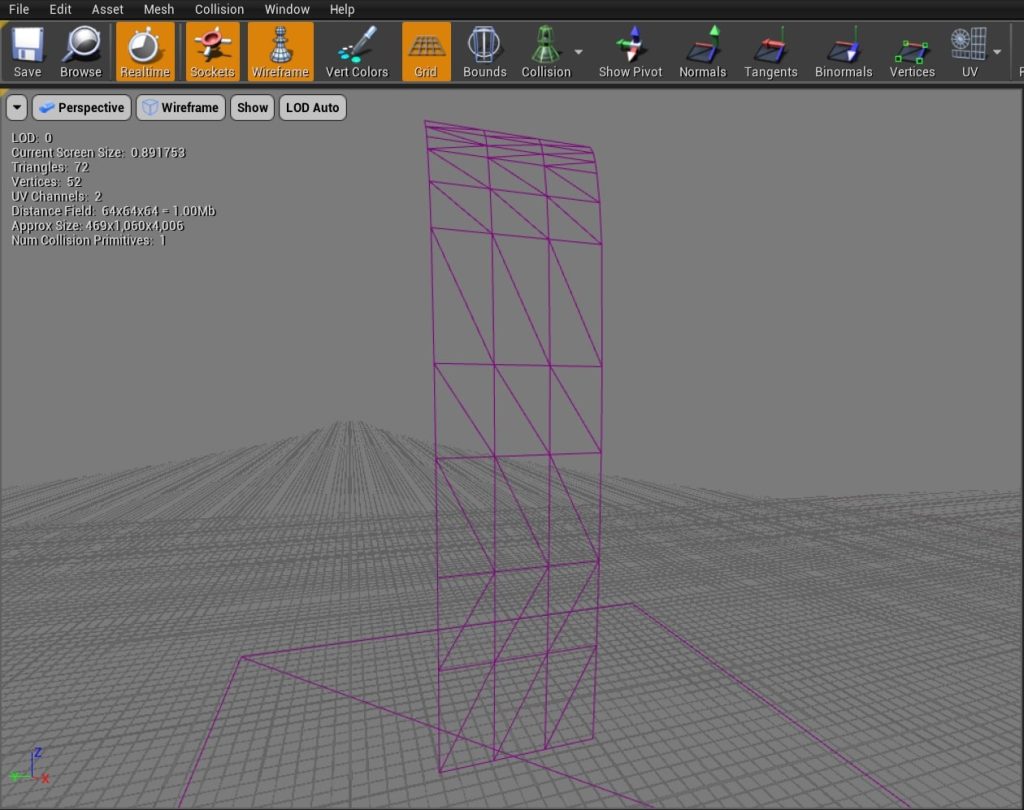Open the Collision menu
The height and width of the screenshot is (810, 1024).
[x=219, y=9]
